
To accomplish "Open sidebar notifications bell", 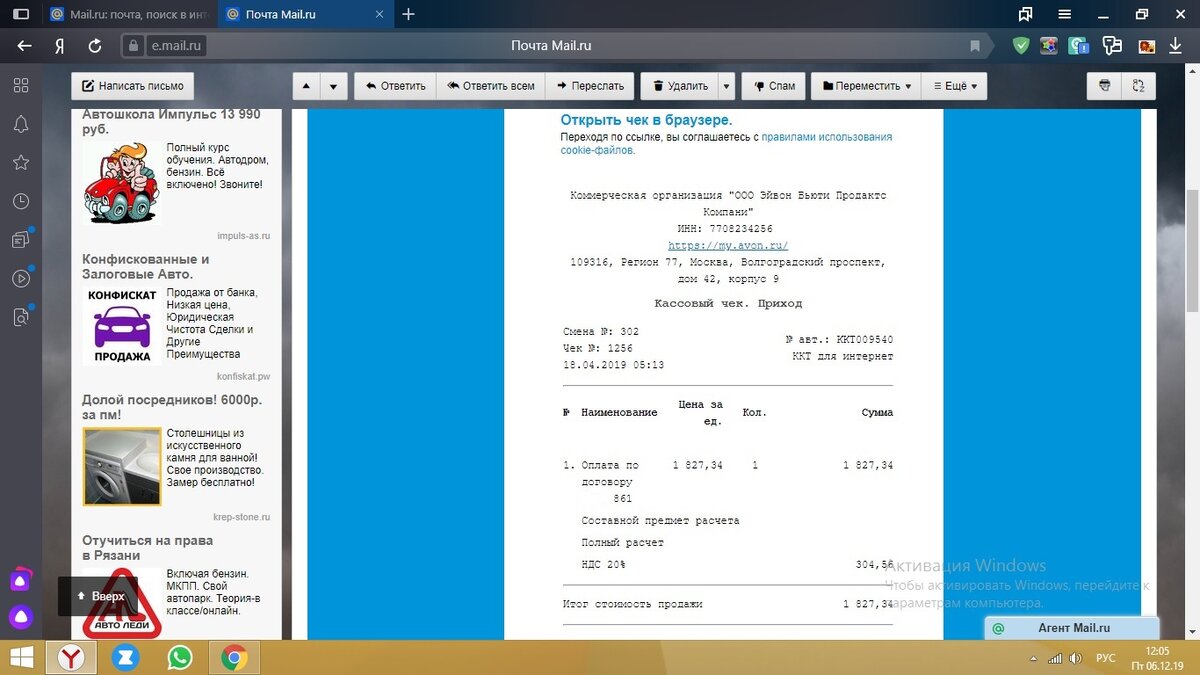I will point(20,124).
